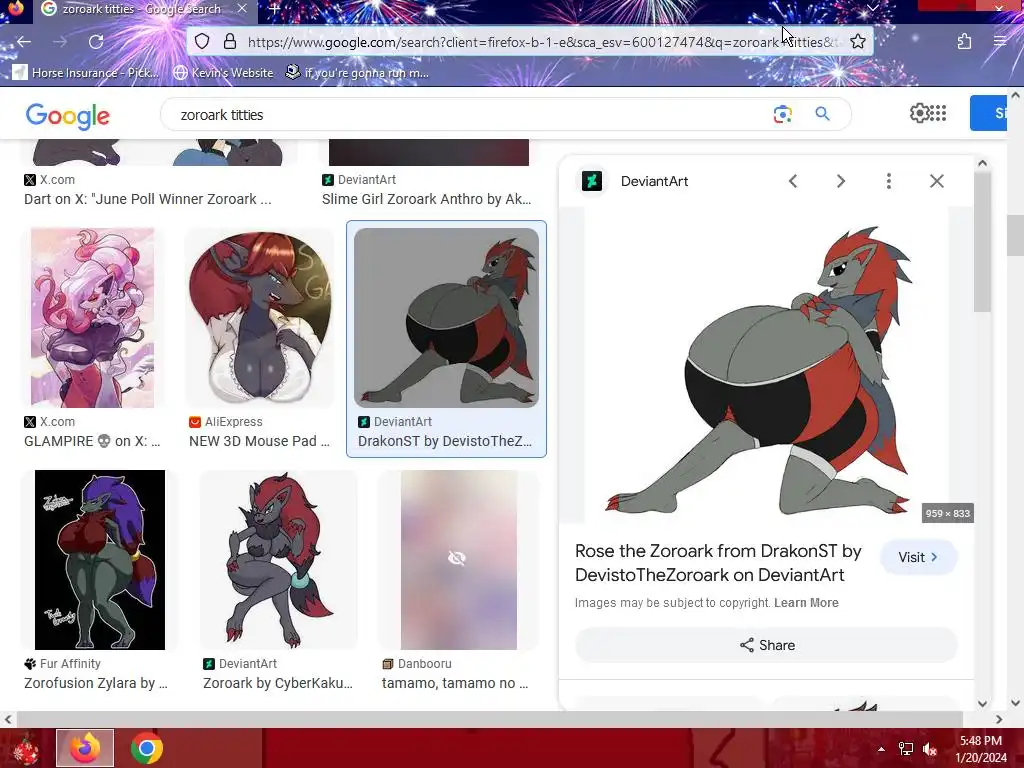
Task: List all tabs with the title-bar chevron
Action: 872,8
